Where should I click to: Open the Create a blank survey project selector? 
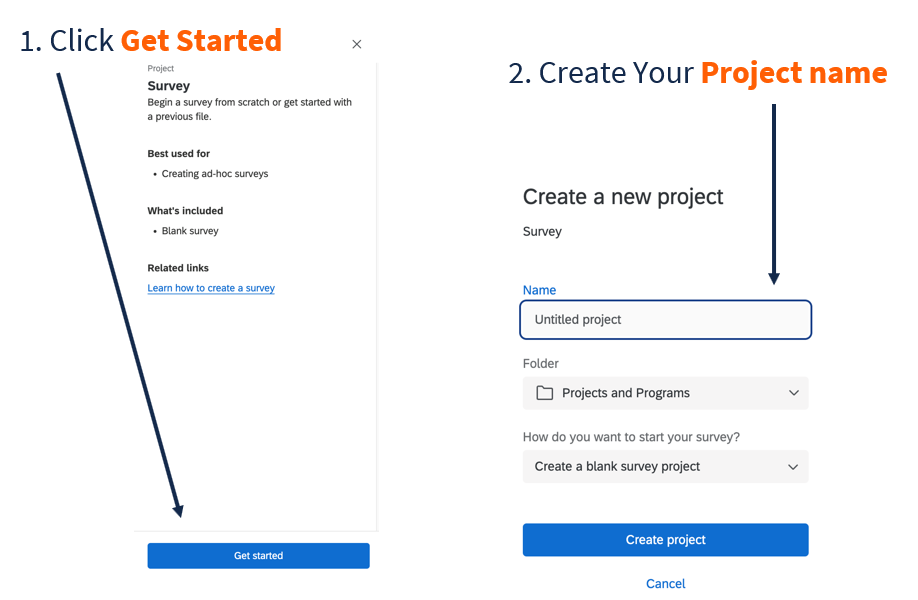pos(665,466)
